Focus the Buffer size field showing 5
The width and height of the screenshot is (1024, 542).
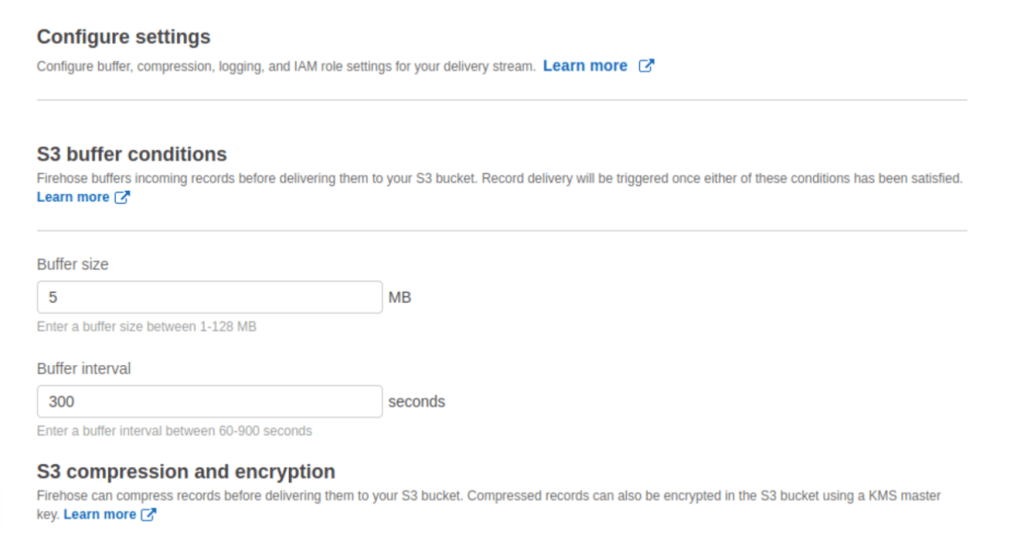[x=210, y=297]
